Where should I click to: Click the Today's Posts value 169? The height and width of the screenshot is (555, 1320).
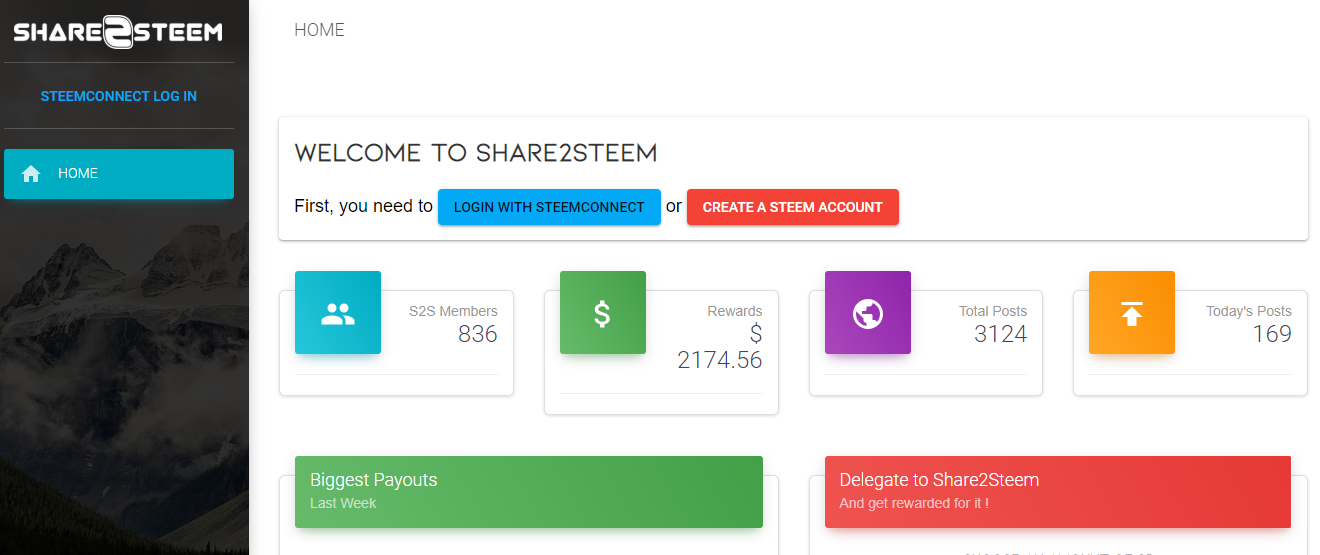click(1272, 334)
